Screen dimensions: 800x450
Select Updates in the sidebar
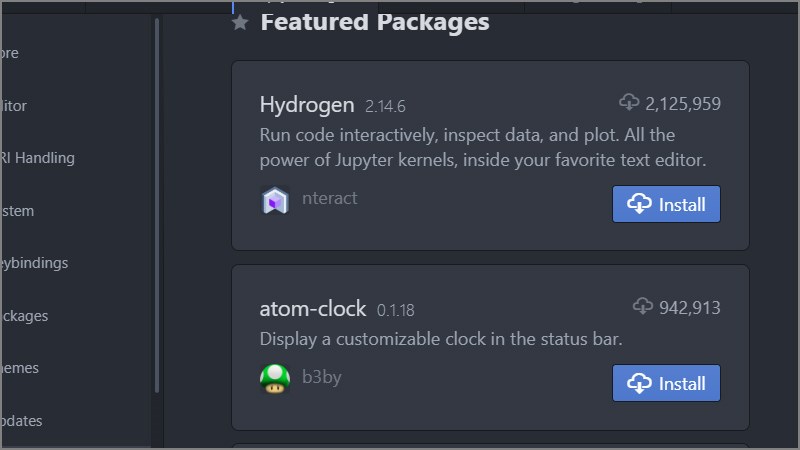point(24,420)
